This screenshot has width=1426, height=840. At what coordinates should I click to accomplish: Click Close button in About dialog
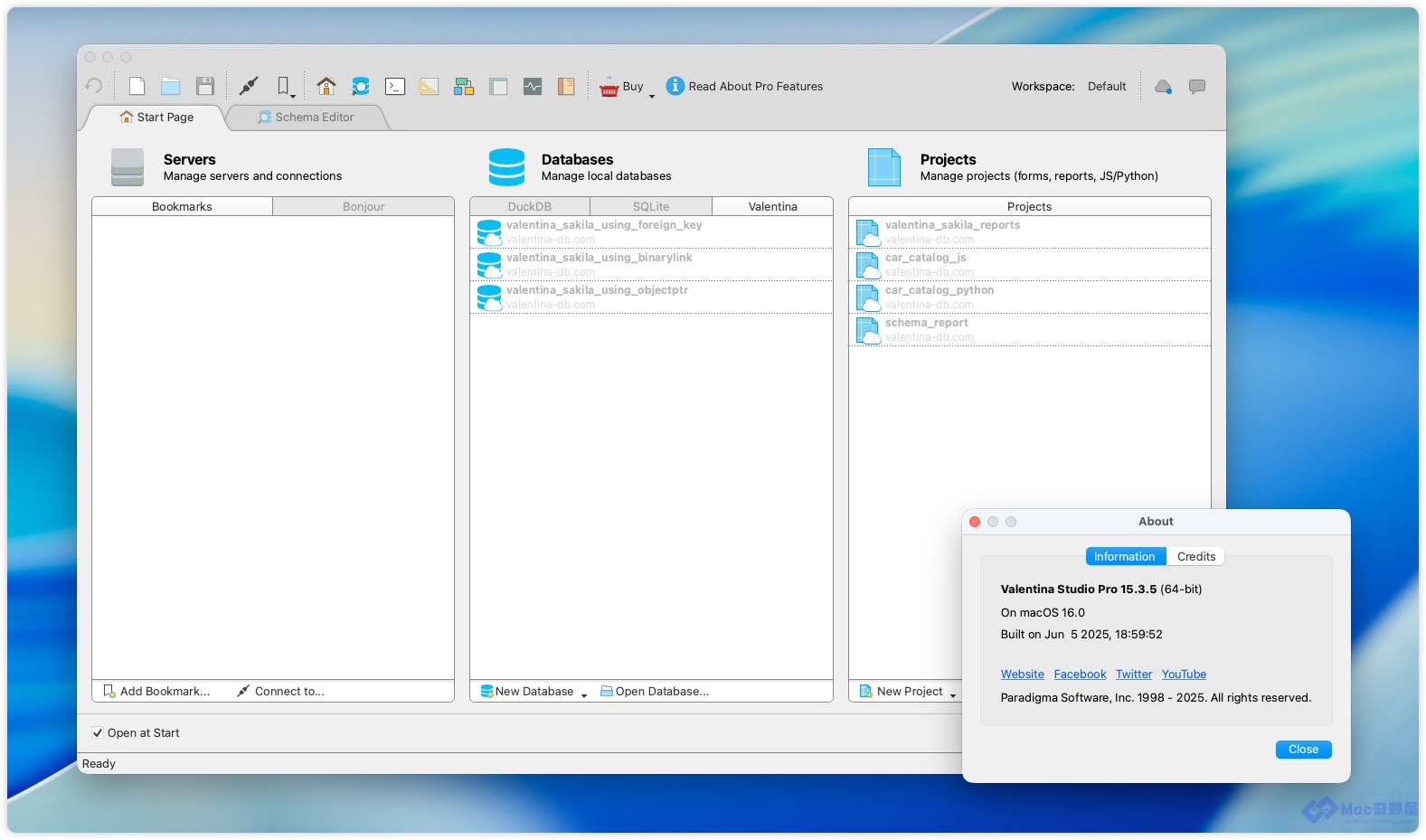click(x=1303, y=749)
